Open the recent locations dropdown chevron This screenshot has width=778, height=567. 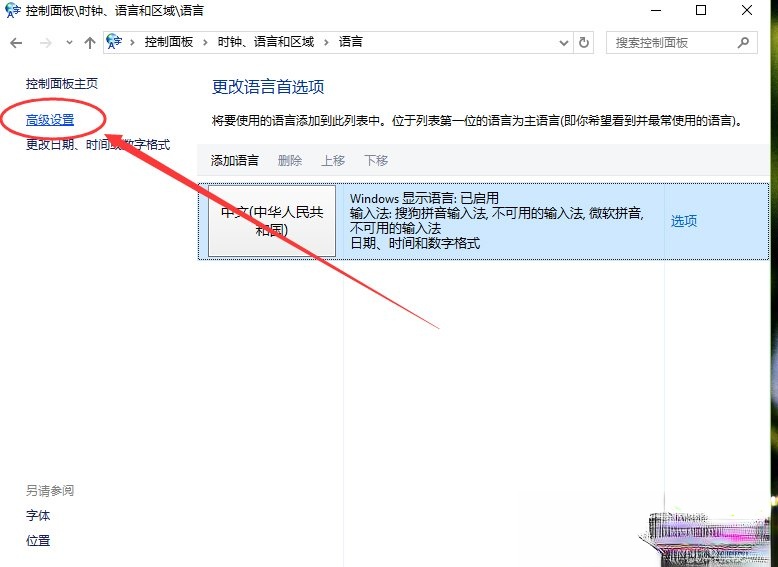point(69,43)
